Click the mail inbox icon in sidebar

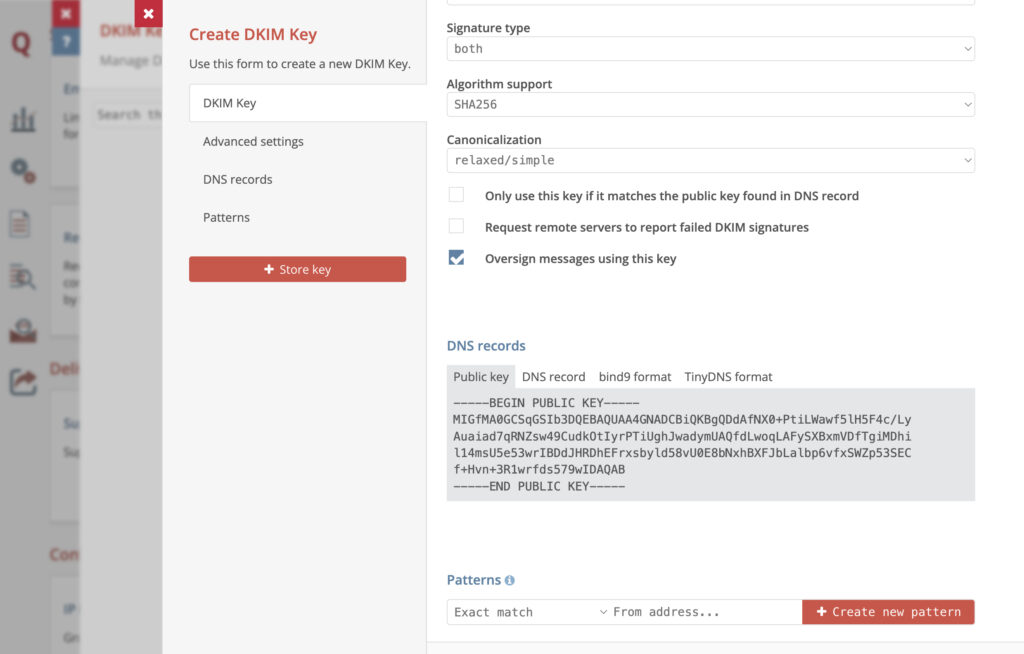pos(22,330)
